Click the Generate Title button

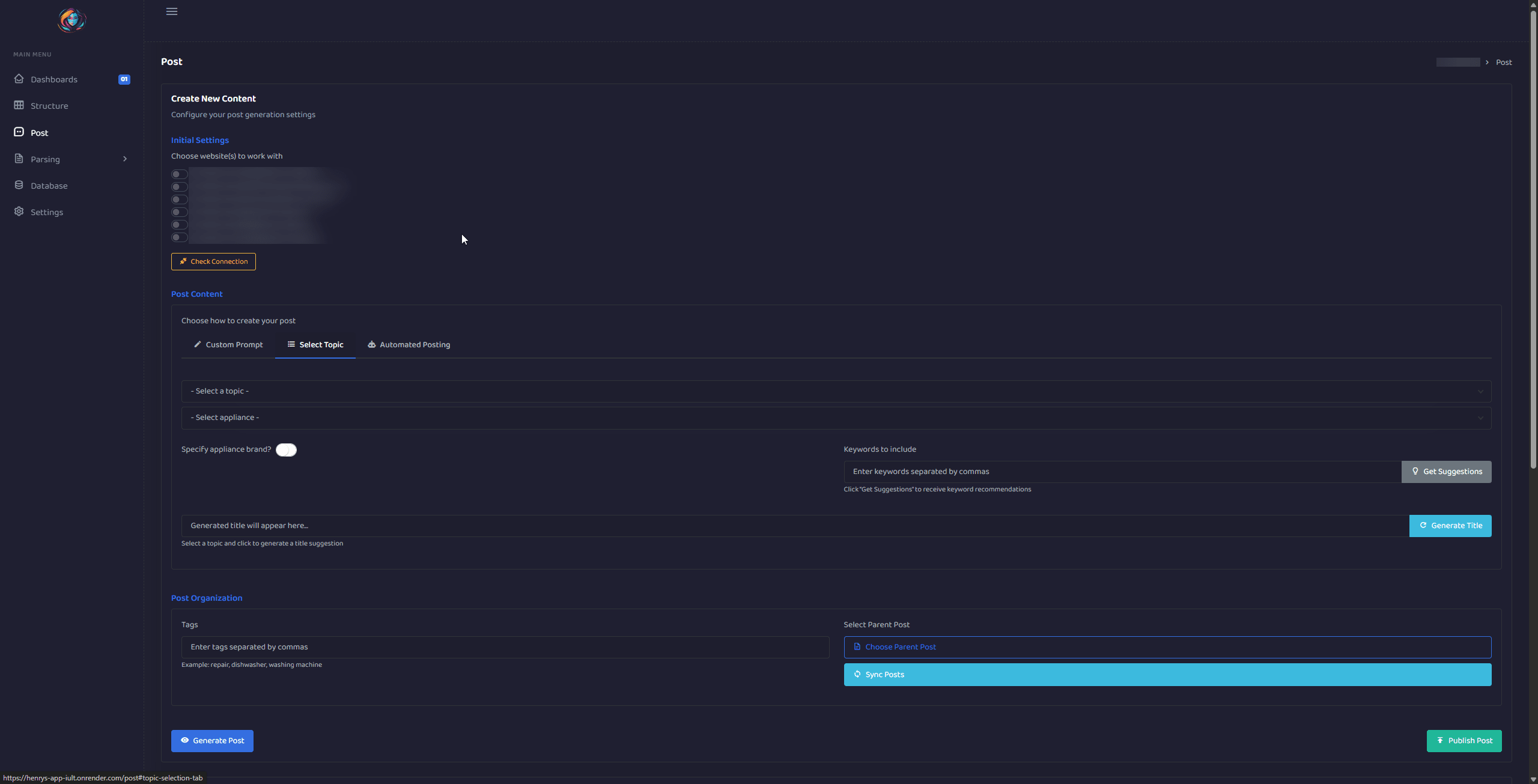[1450, 526]
